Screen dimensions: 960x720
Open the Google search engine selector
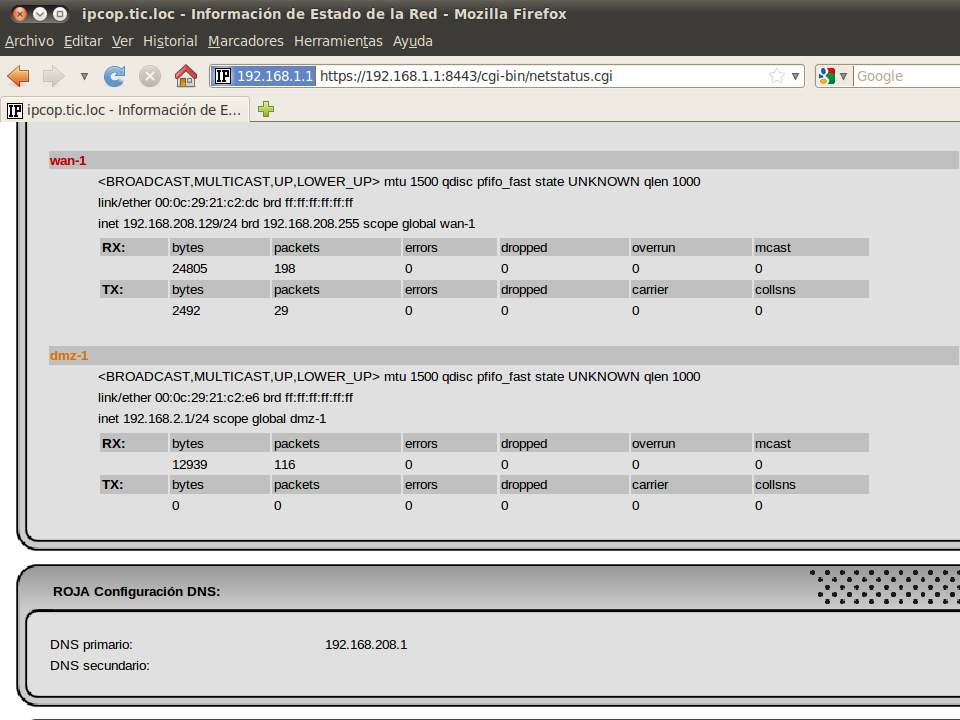(833, 76)
